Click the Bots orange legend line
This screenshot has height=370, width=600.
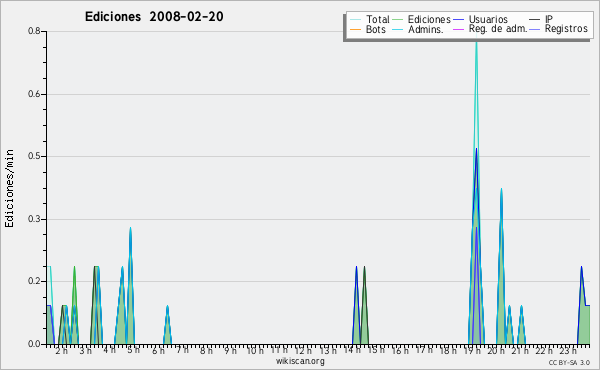tap(355, 29)
